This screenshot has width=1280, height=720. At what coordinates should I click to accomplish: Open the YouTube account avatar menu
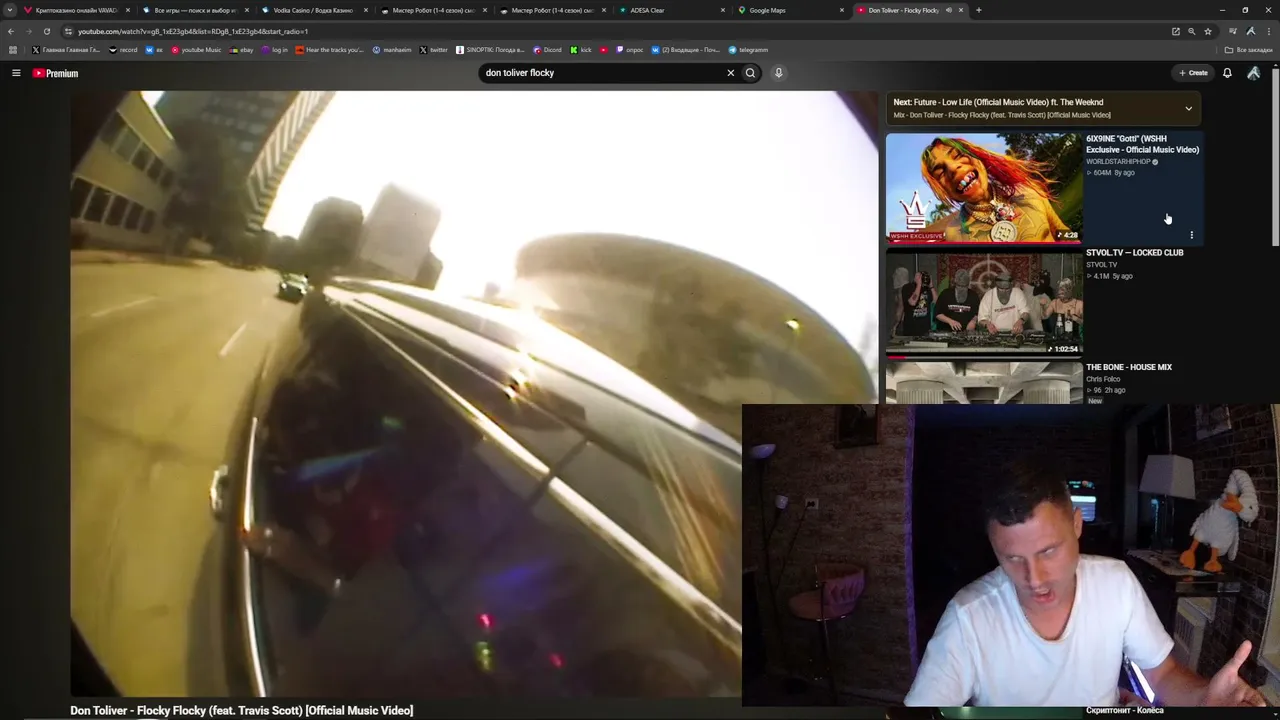(x=1253, y=73)
